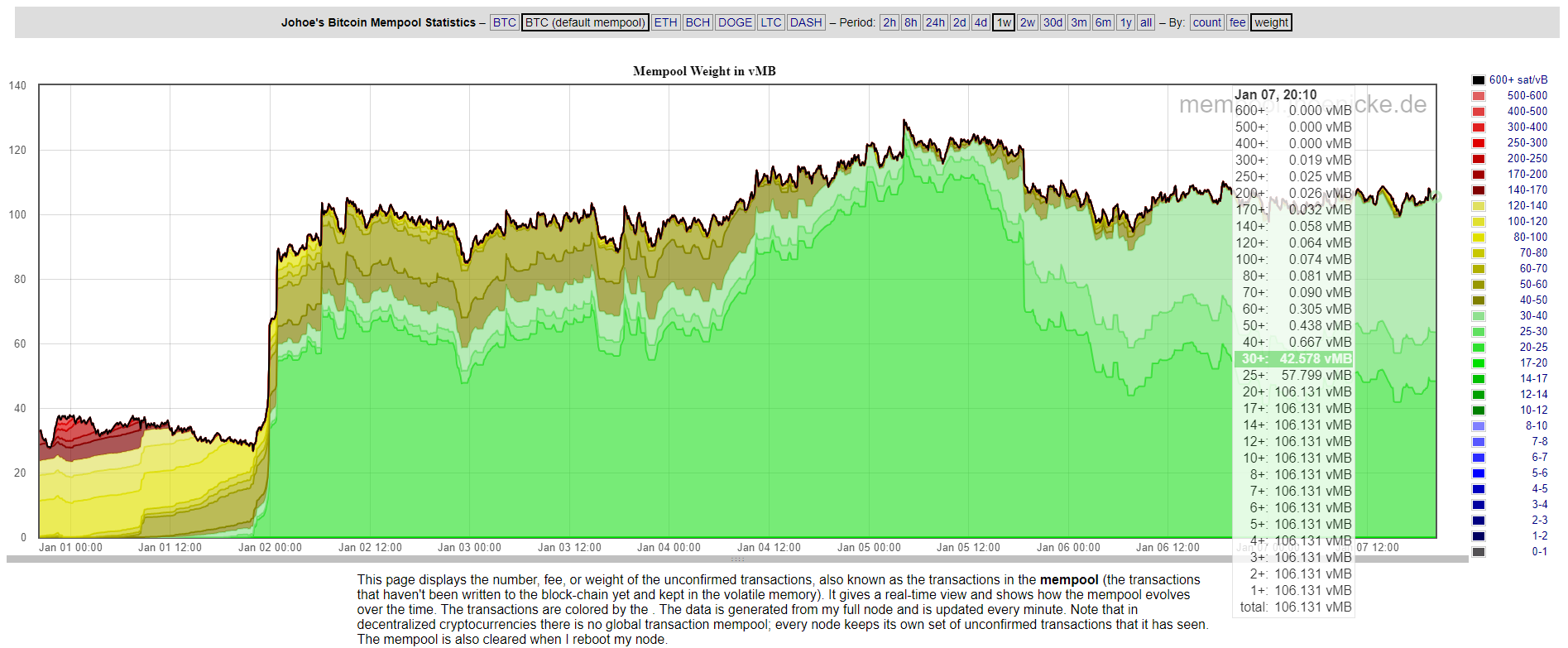Toggle the 5-6 legend swatch

1478,473
